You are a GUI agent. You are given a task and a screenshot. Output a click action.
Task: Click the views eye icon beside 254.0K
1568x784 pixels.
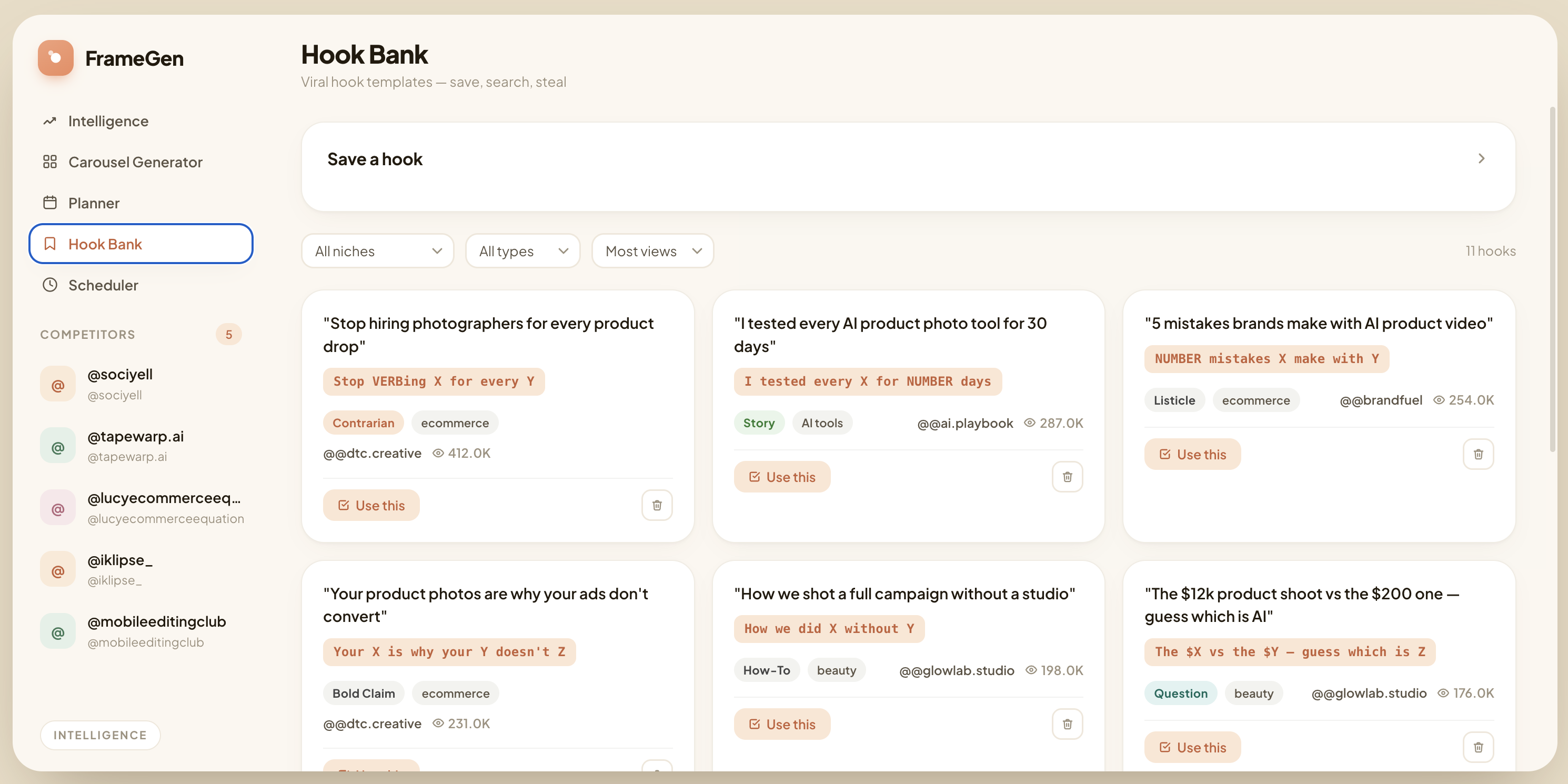pos(1439,400)
